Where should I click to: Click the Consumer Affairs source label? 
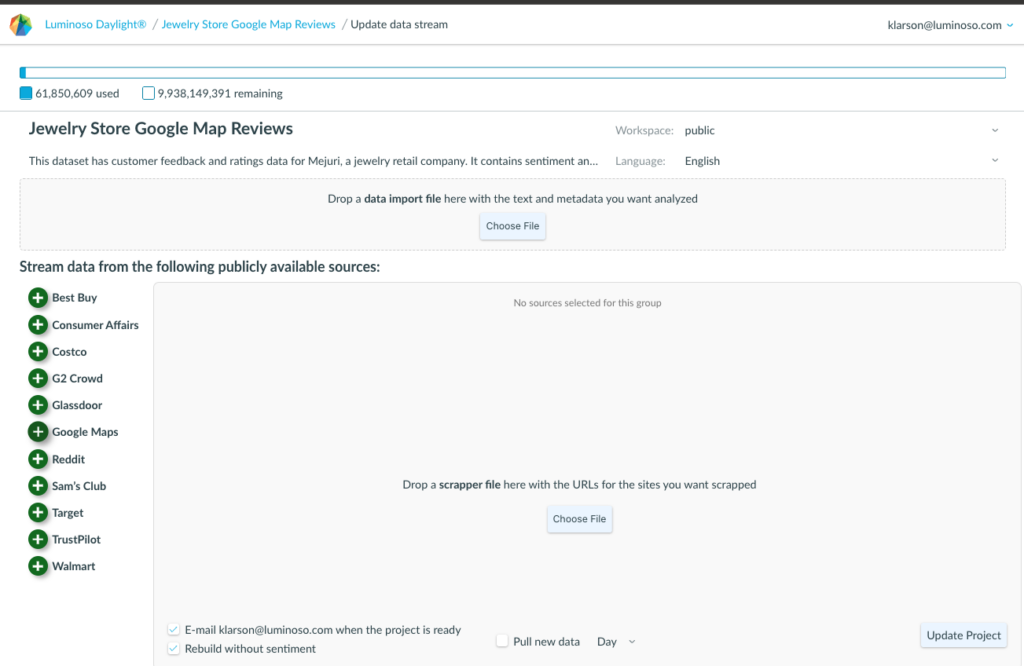[x=95, y=325]
